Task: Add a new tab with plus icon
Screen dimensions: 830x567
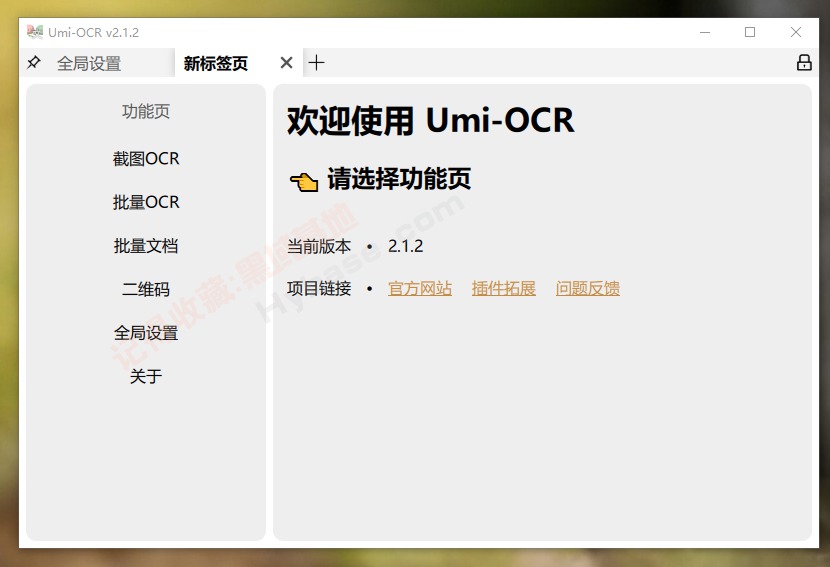Action: click(x=316, y=62)
